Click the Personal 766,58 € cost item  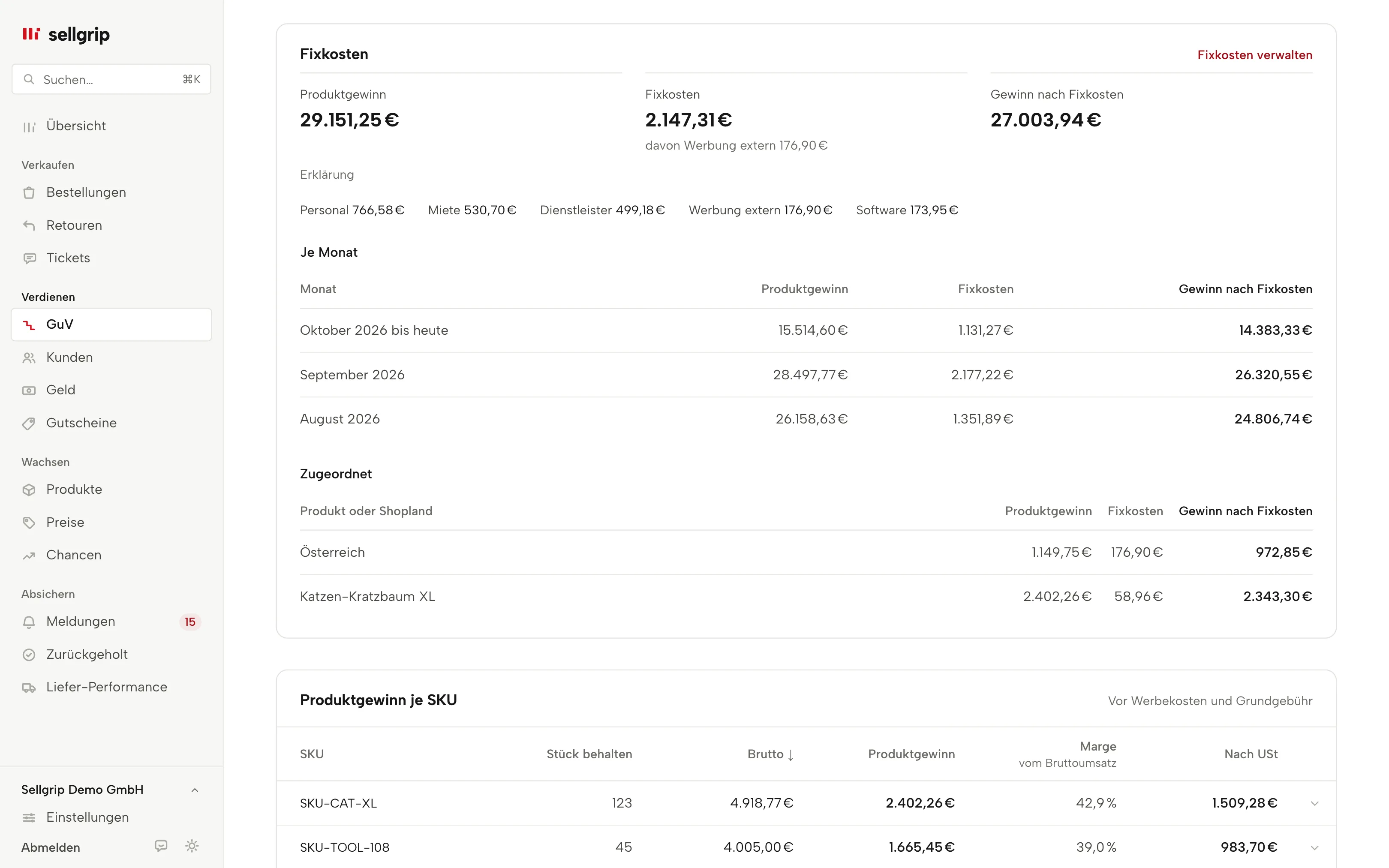click(352, 210)
